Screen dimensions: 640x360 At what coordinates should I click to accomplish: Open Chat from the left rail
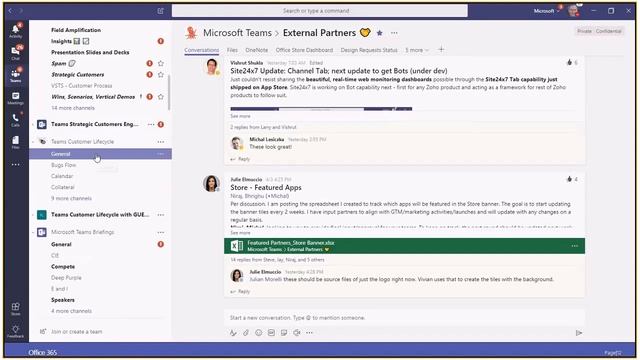pos(16,52)
